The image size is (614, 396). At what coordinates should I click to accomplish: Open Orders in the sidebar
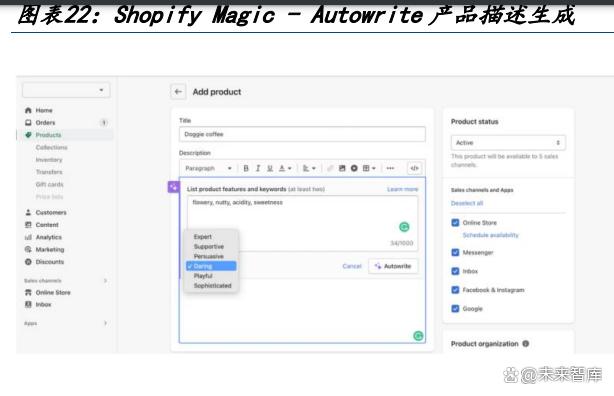(x=45, y=123)
